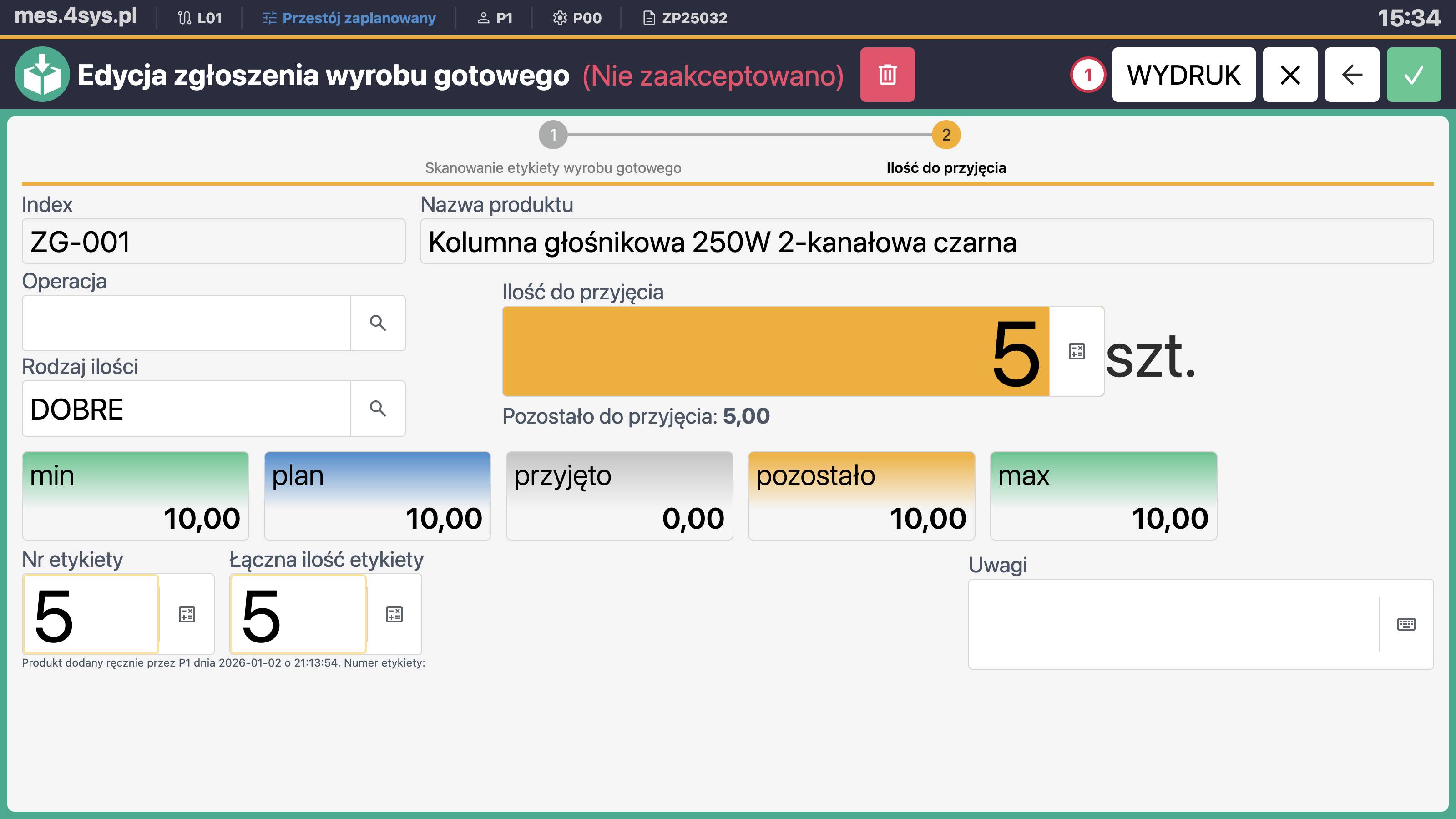
Task: Select step 2 Ilość do przyjęcia
Action: (x=945, y=135)
